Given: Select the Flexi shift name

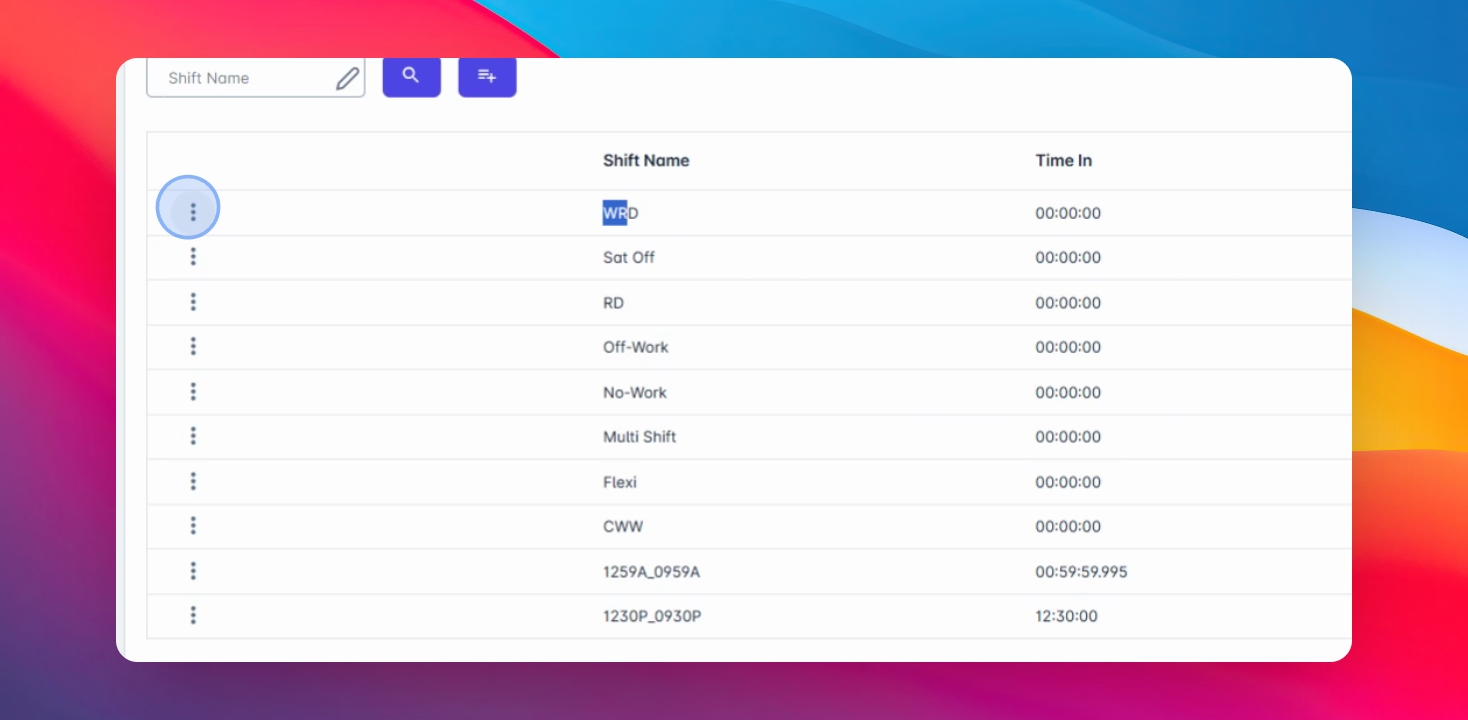Looking at the screenshot, I should click(x=620, y=482).
